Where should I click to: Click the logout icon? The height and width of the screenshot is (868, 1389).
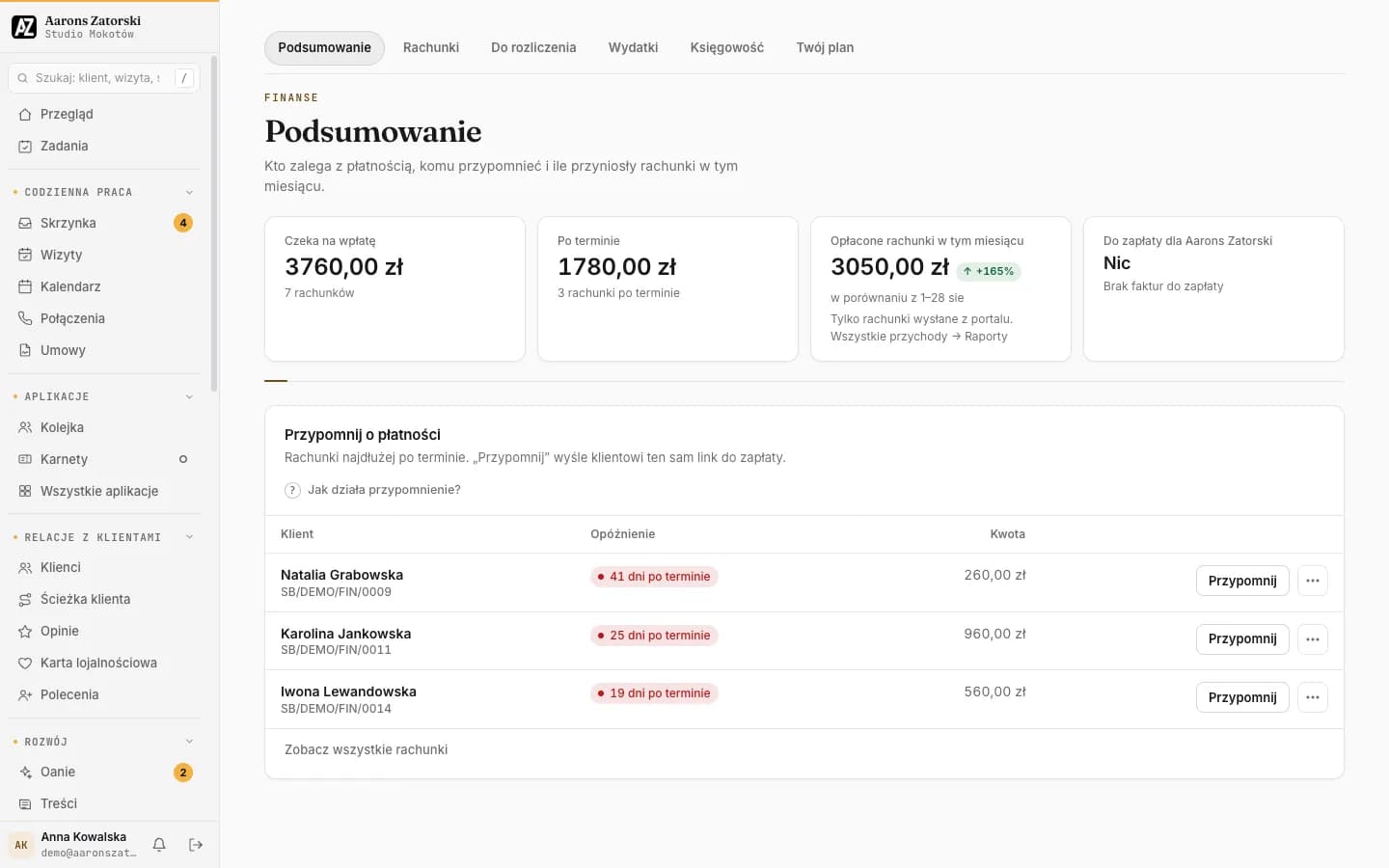click(x=196, y=845)
